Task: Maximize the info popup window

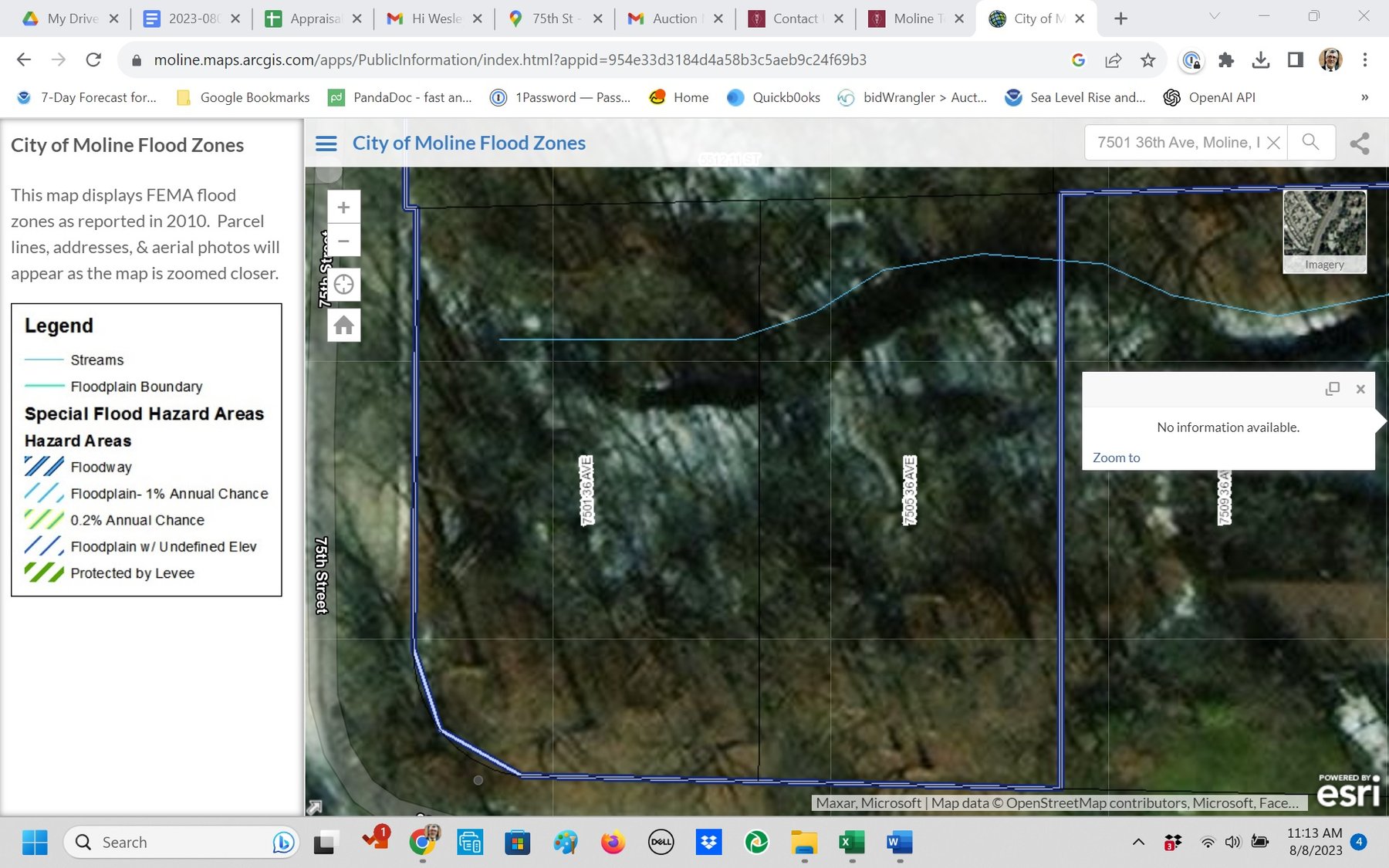Action: [1332, 389]
